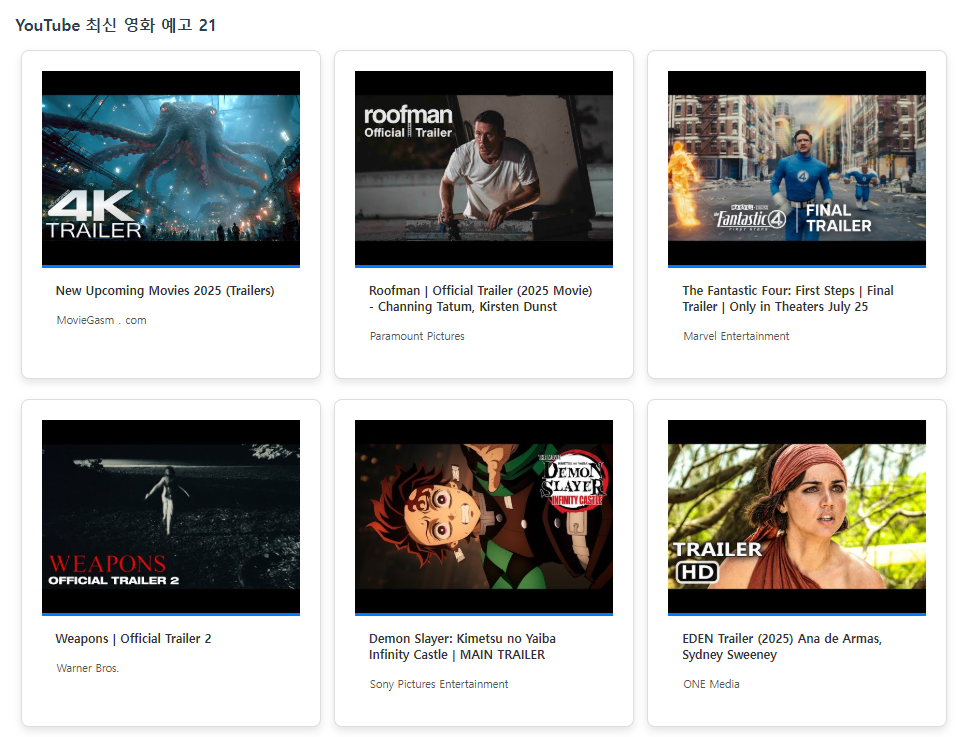The width and height of the screenshot is (957, 737).
Task: Open the MovieGasm . com channel name
Action: tap(101, 320)
